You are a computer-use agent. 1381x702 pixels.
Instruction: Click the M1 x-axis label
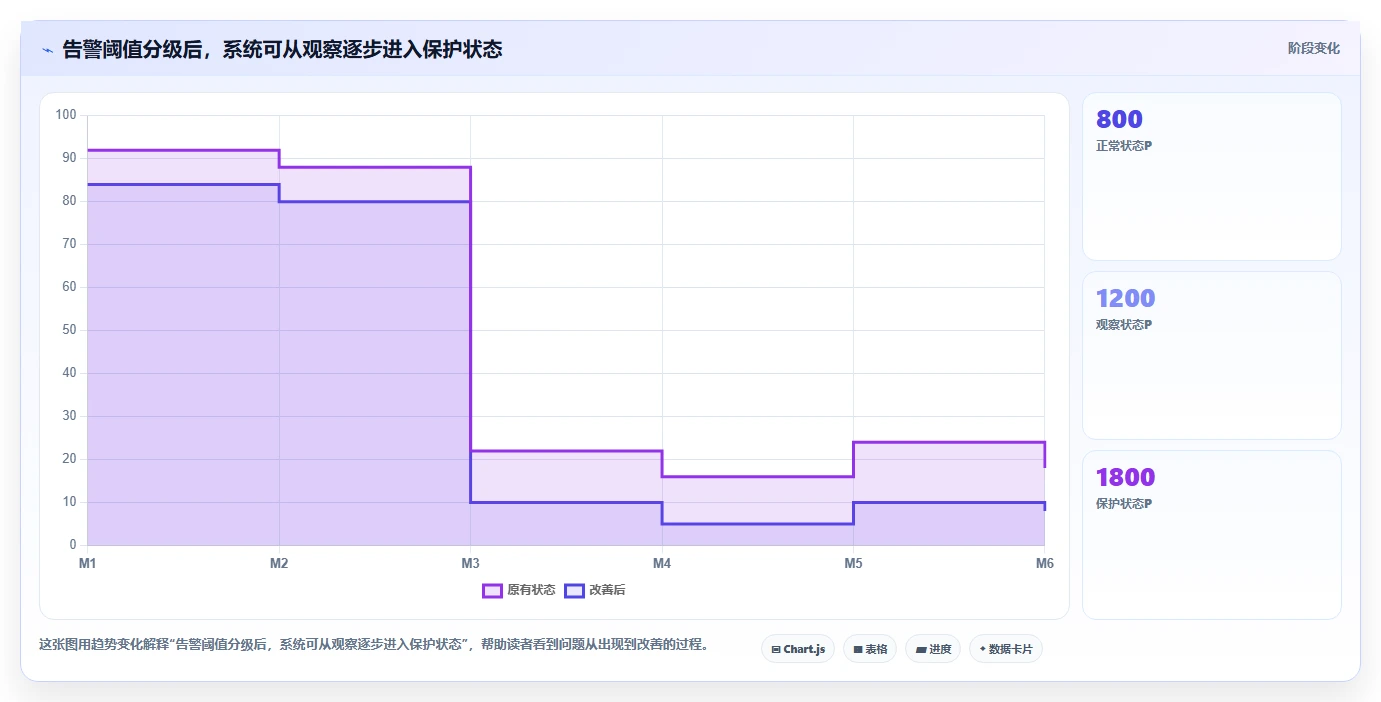[x=88, y=564]
